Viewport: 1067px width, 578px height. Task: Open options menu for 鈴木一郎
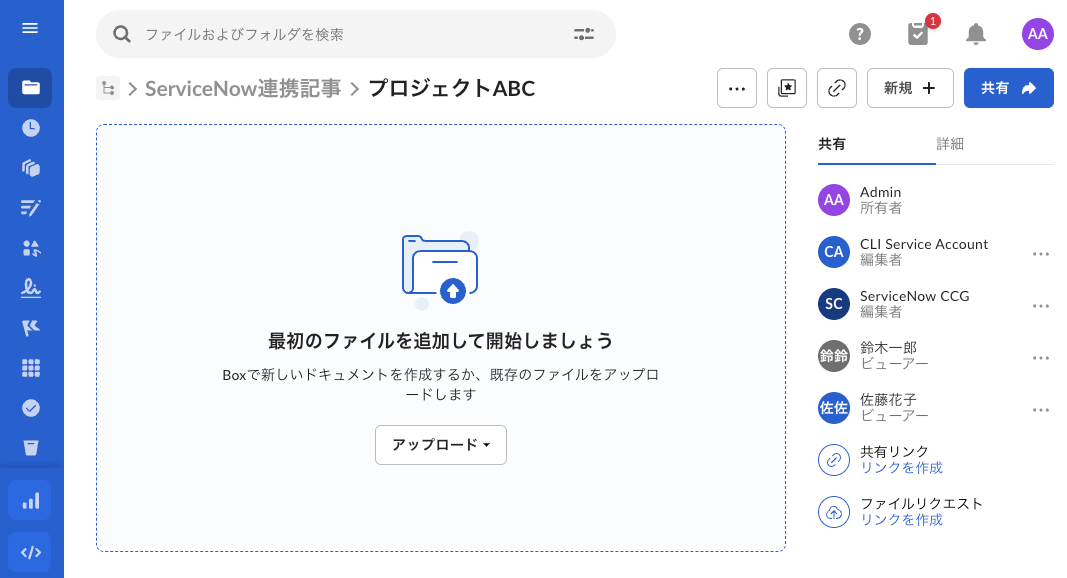[1041, 358]
